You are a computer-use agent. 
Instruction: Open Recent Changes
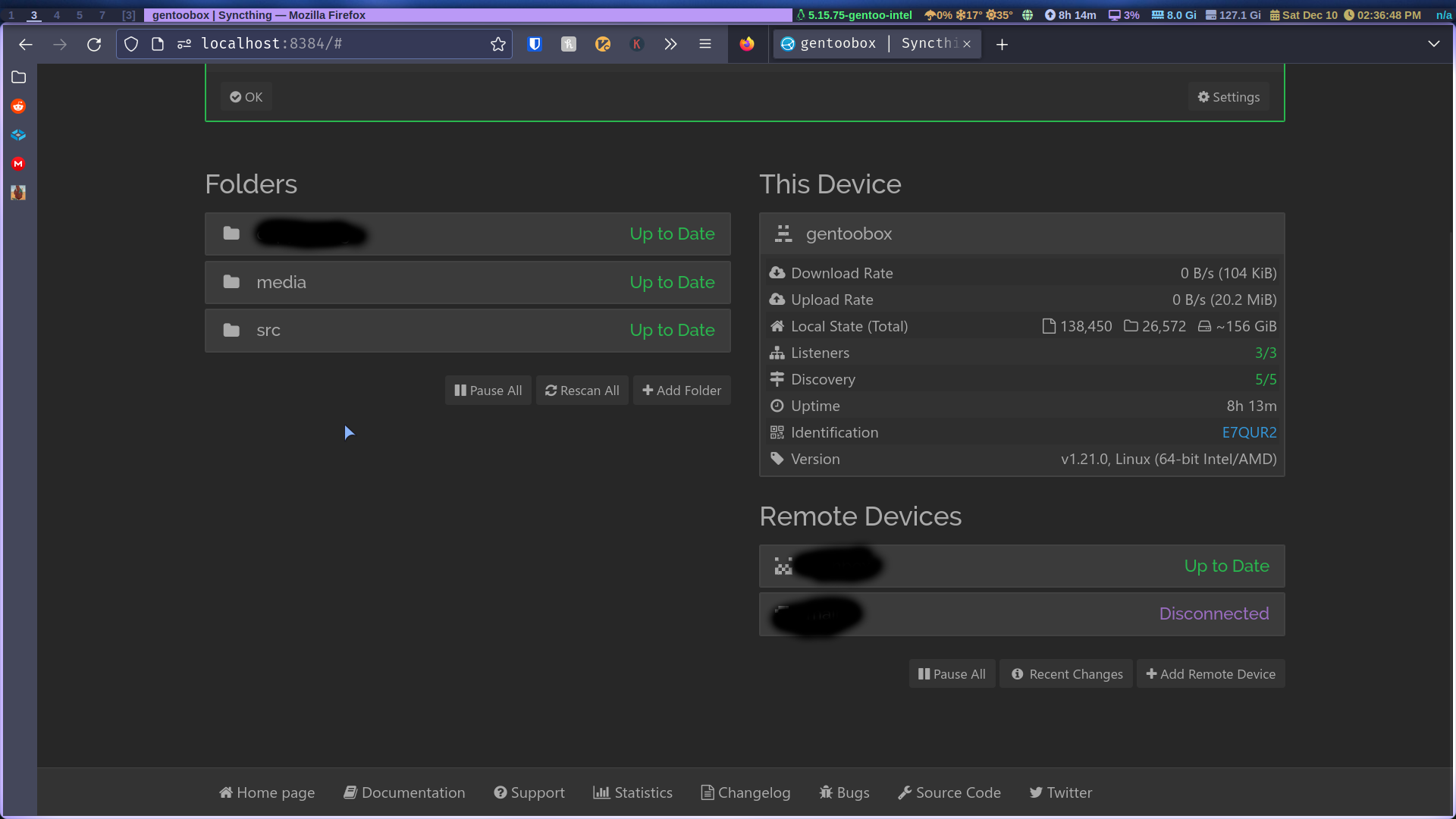click(x=1066, y=674)
